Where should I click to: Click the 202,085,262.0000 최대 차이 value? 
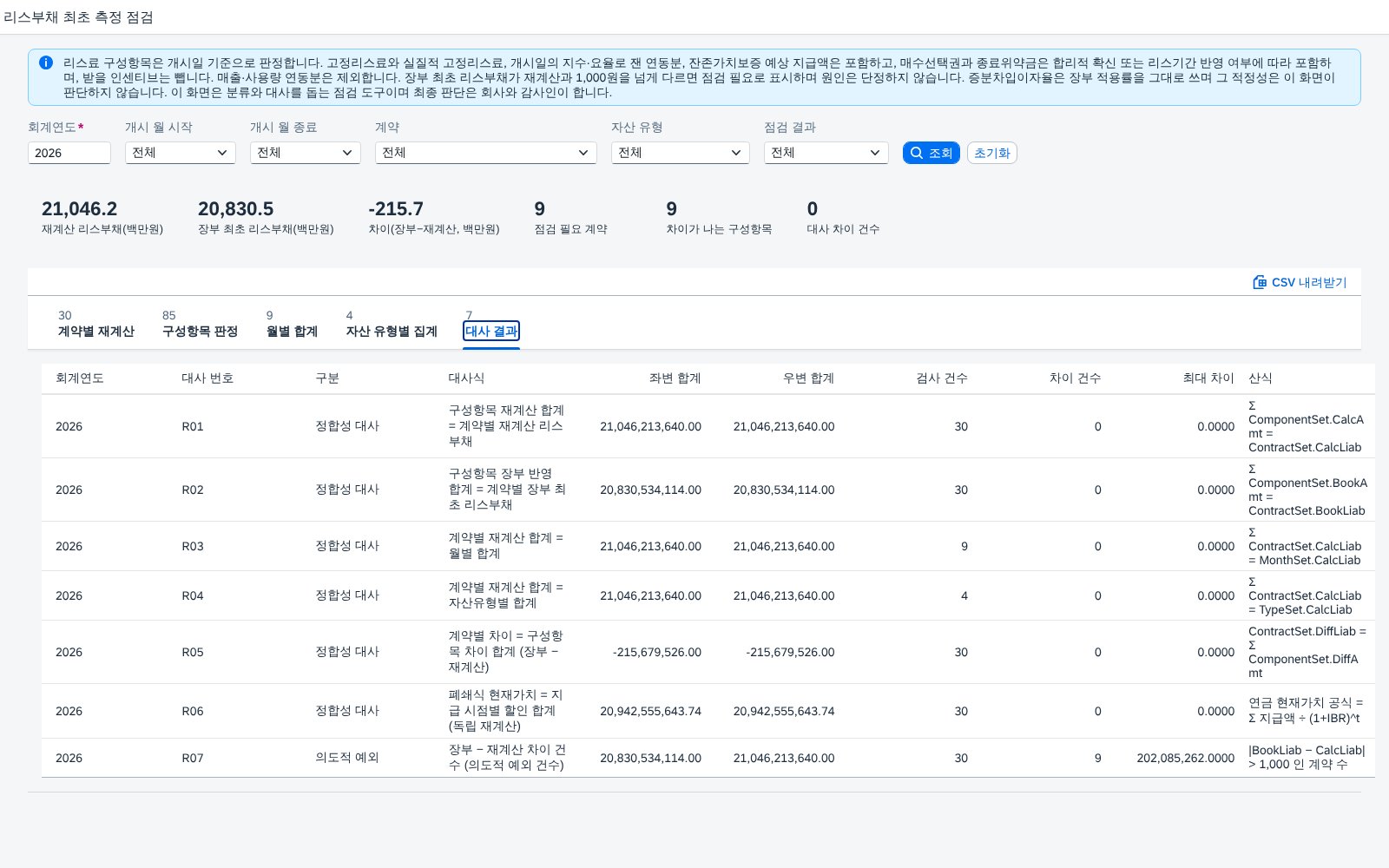1186,758
